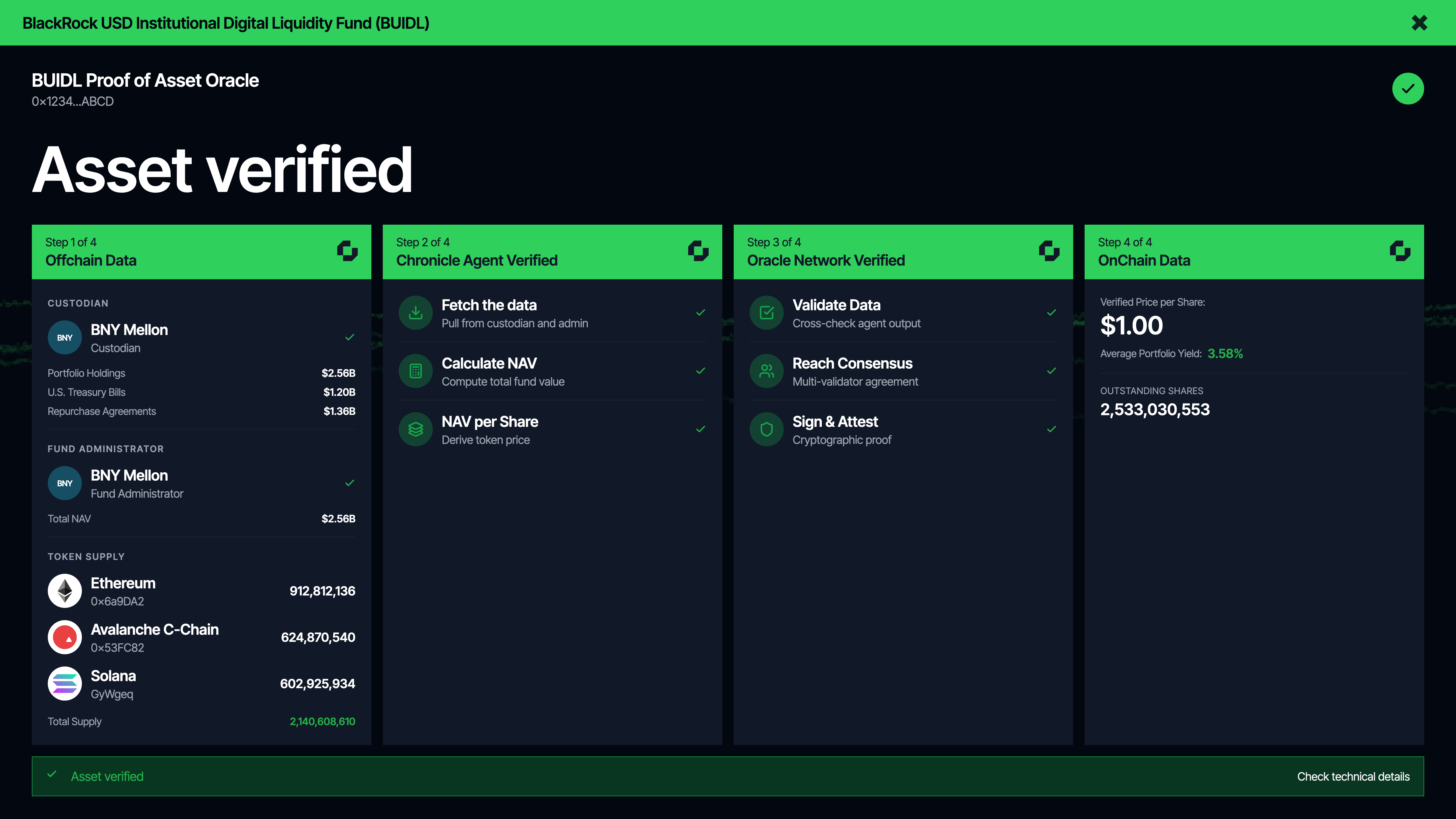Click checkmark in bottom Asset verified bar

pyautogui.click(x=51, y=774)
